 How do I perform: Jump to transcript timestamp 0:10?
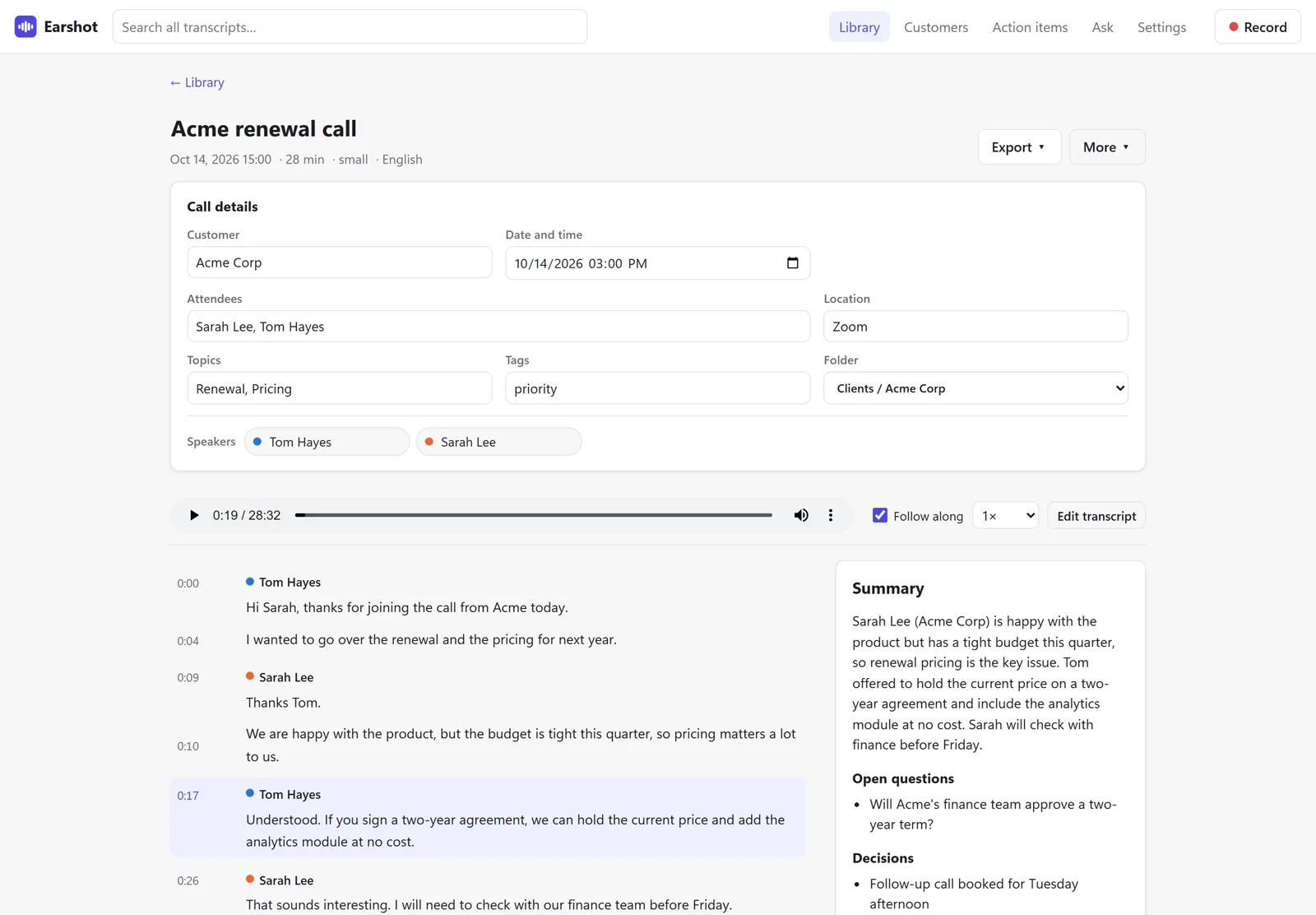tap(188, 746)
